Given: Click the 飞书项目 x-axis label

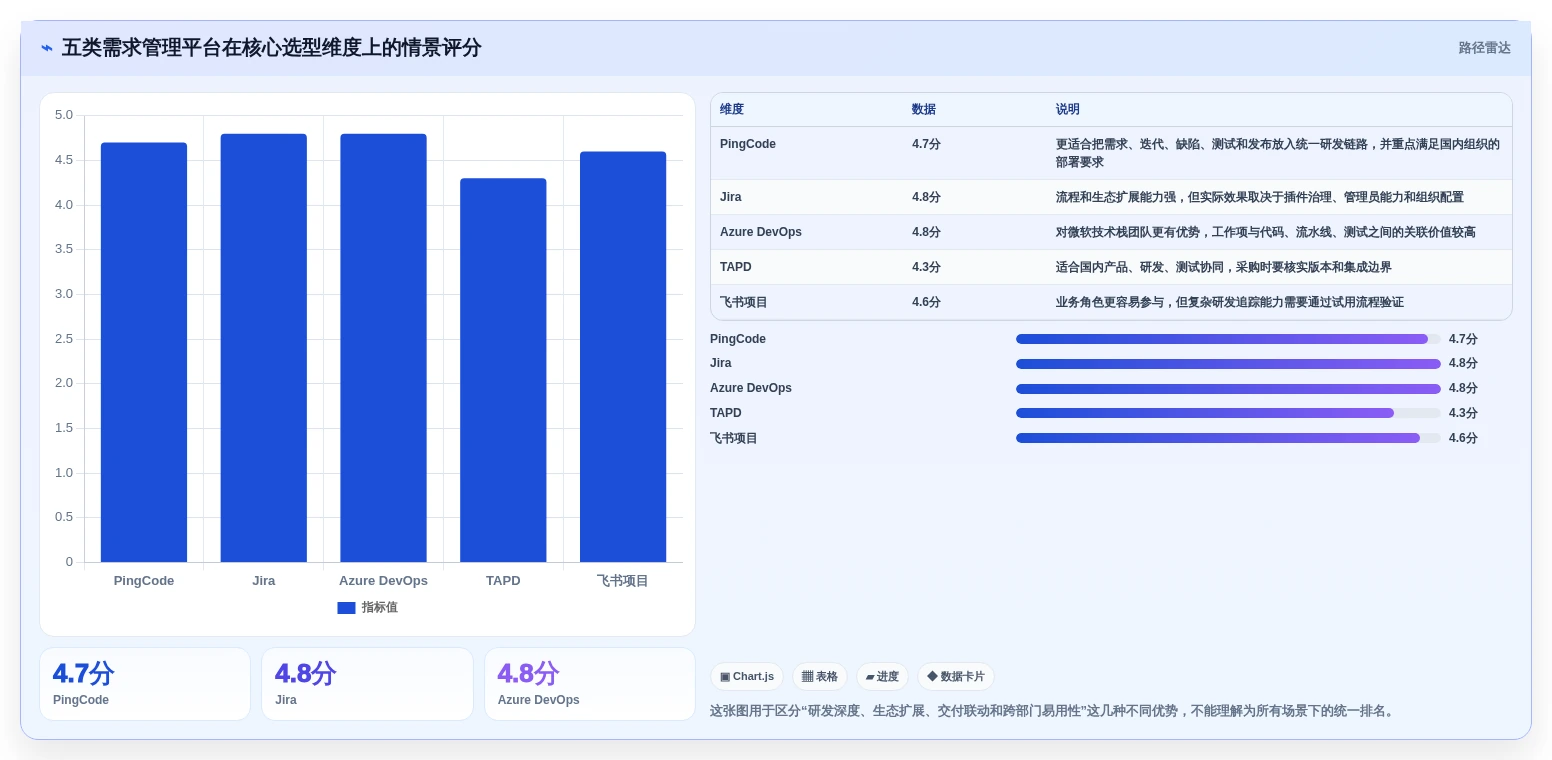Looking at the screenshot, I should click(x=623, y=581).
